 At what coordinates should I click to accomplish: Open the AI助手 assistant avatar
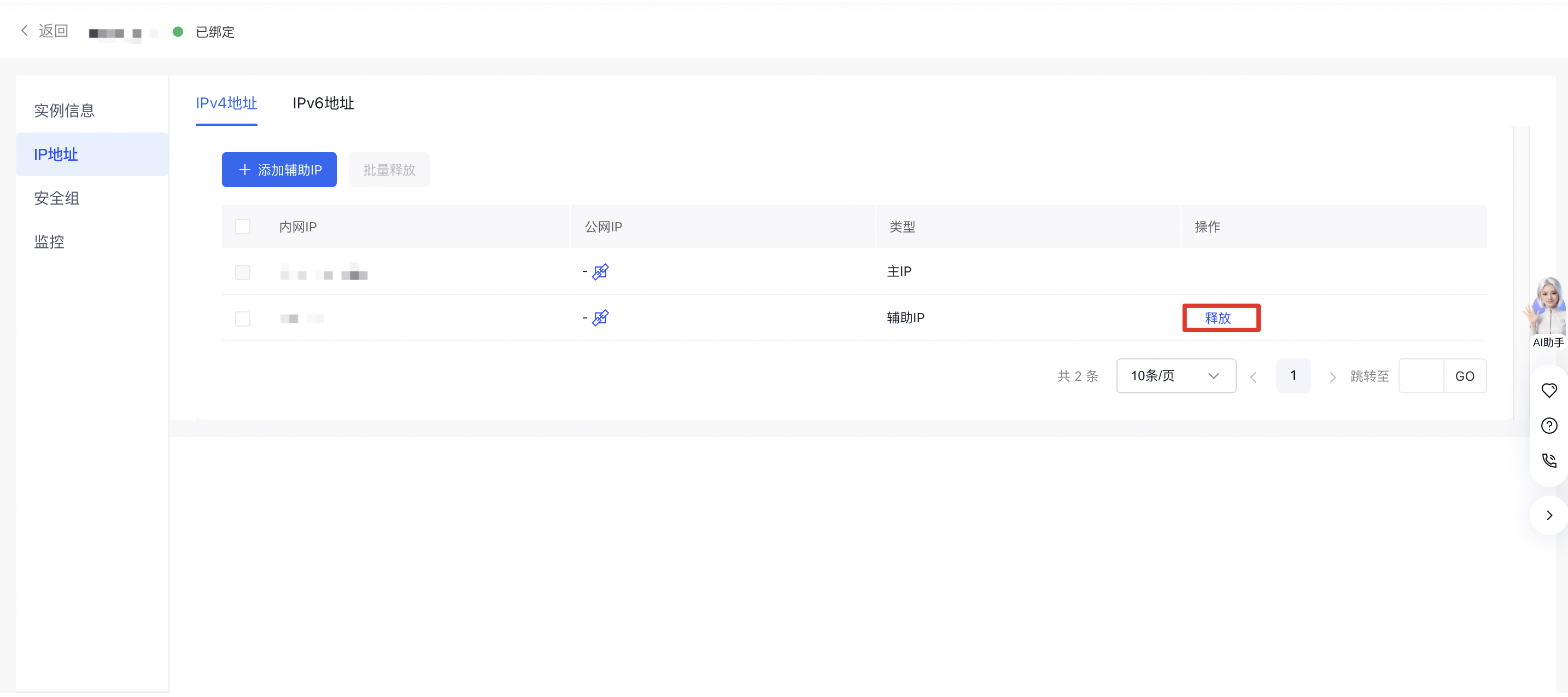pyautogui.click(x=1547, y=313)
